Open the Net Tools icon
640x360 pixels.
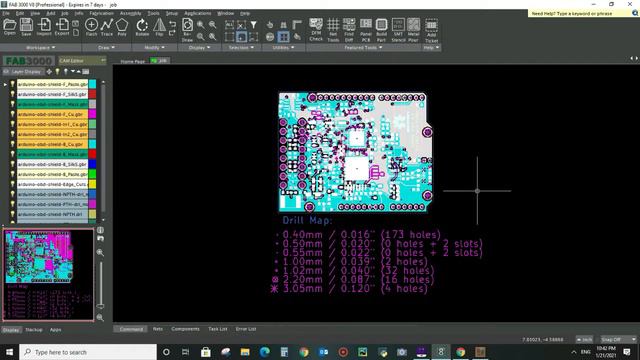tap(333, 30)
